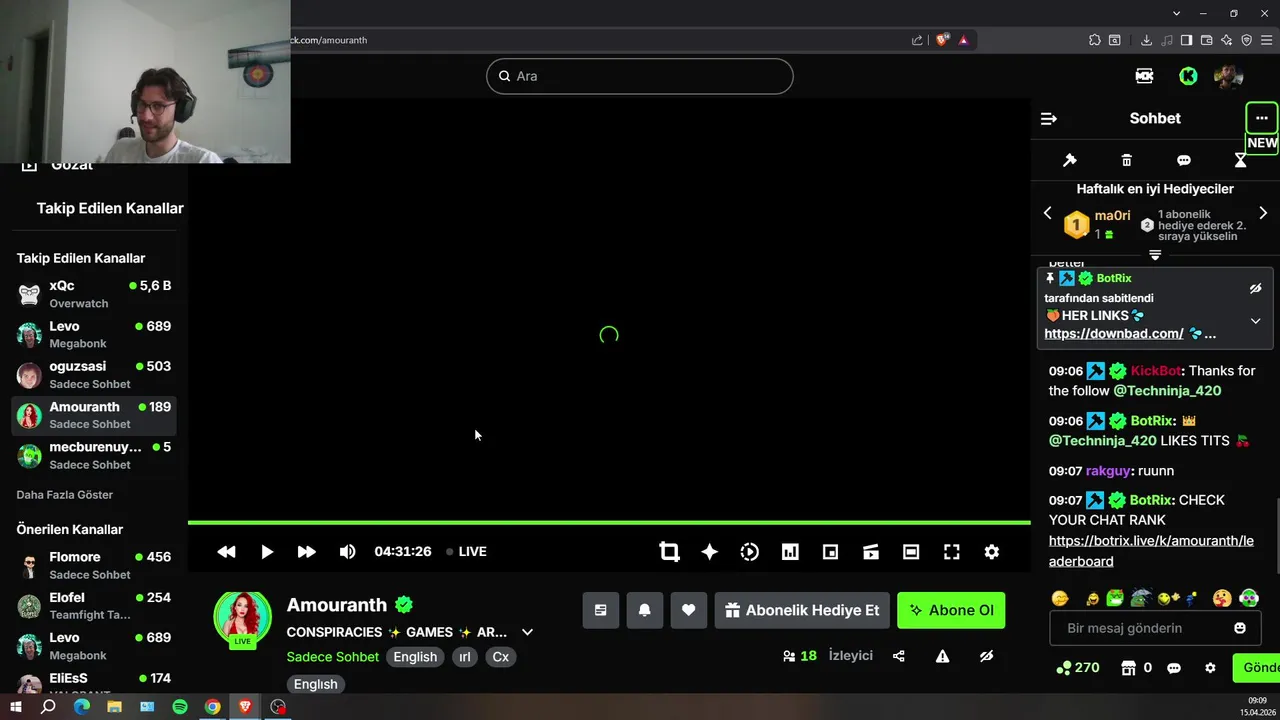Clear chat with the trash icon

point(1127,160)
